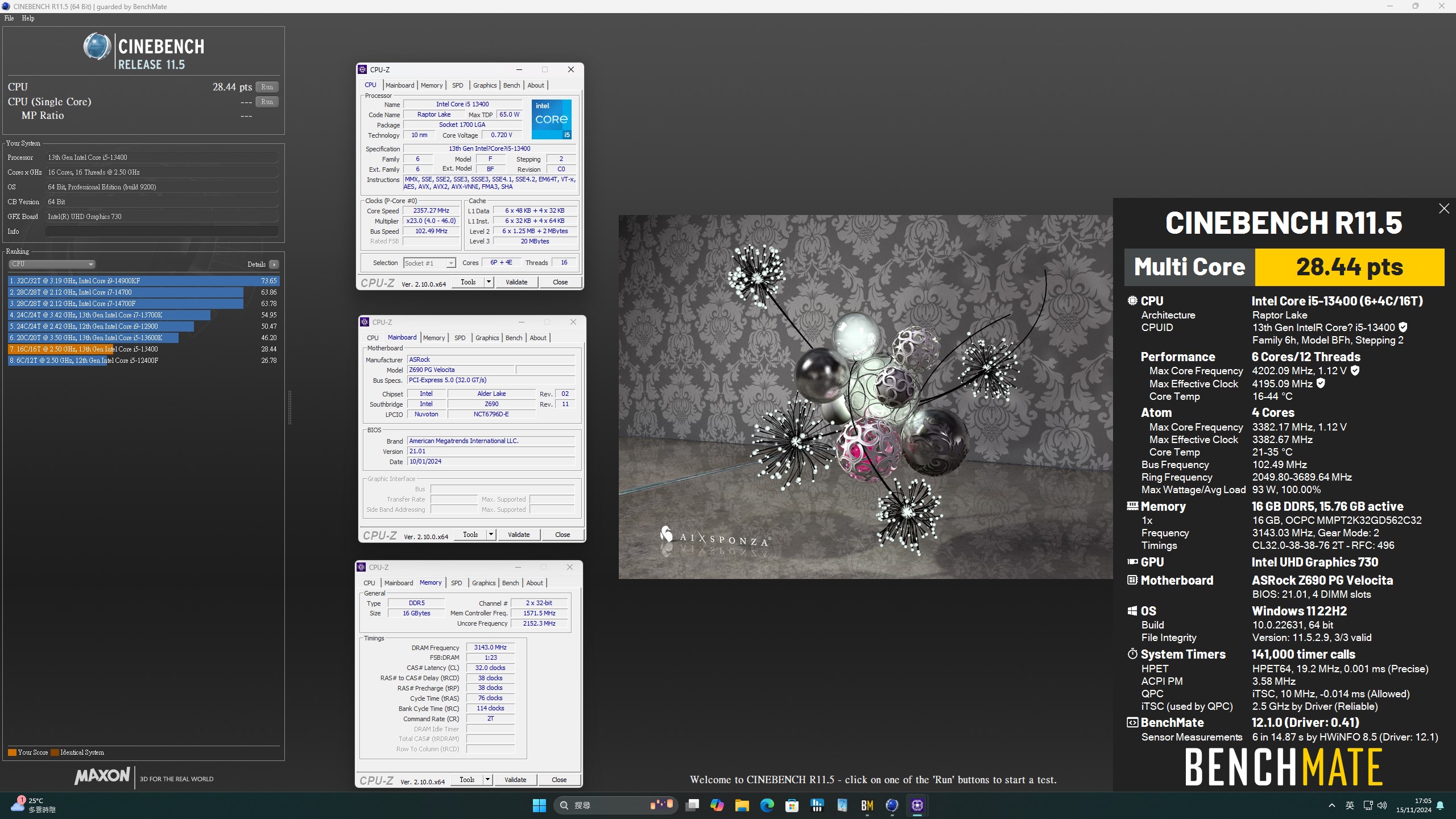This screenshot has width=1456, height=819.
Task: Select the Core i5-12400F ranking row
Action: 143,361
